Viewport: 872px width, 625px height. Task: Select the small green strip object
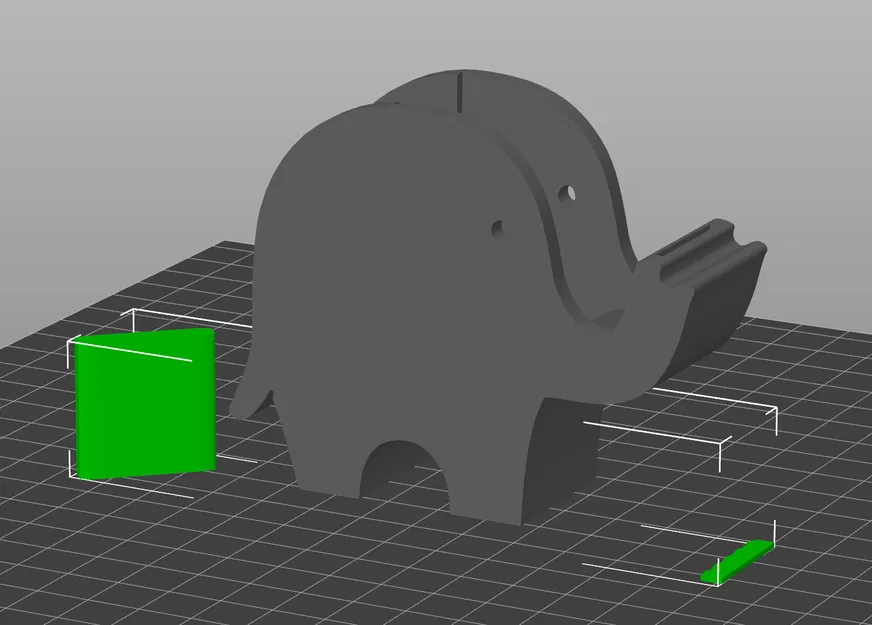coord(737,560)
